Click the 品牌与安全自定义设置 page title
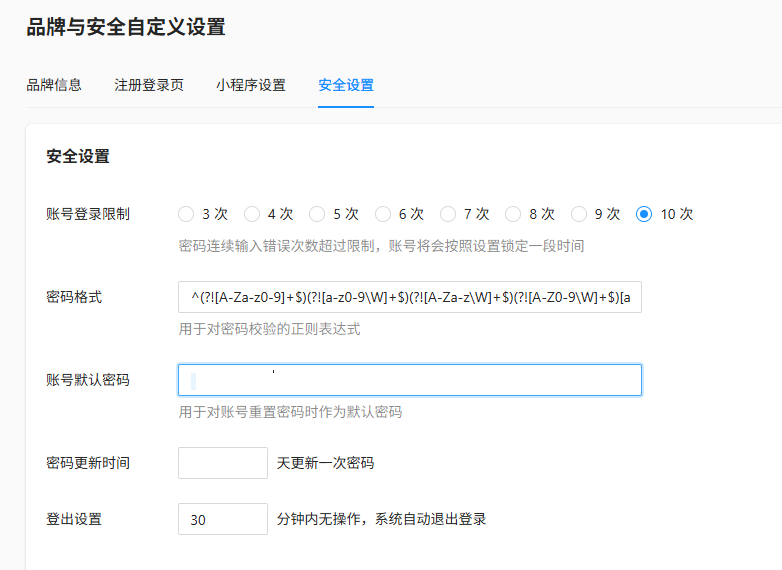Image resolution: width=782 pixels, height=570 pixels. click(126, 27)
